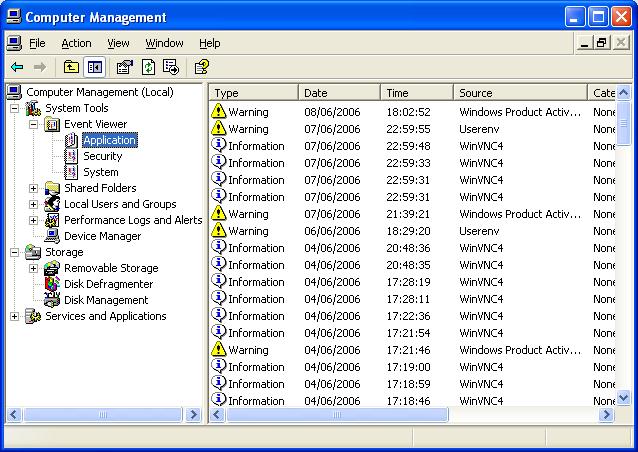Click the Up one level folder icon

coord(71,67)
